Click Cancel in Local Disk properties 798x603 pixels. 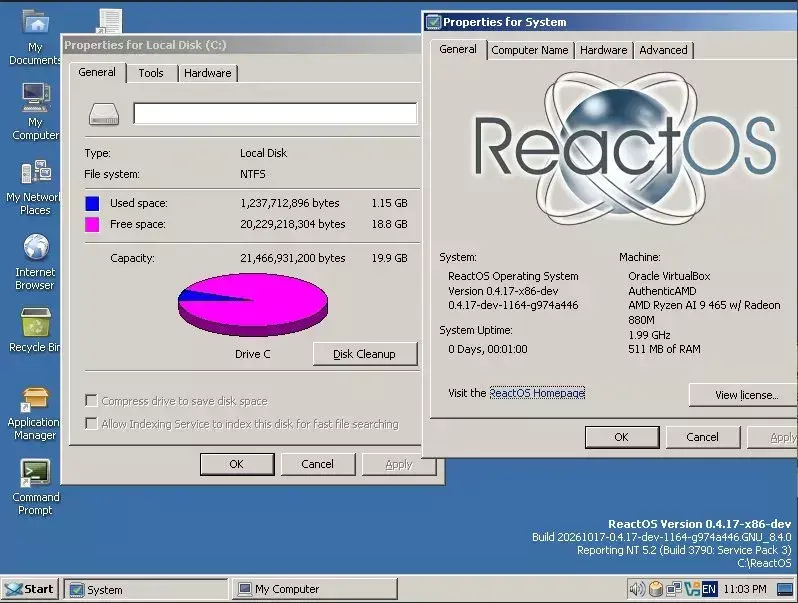pos(318,464)
